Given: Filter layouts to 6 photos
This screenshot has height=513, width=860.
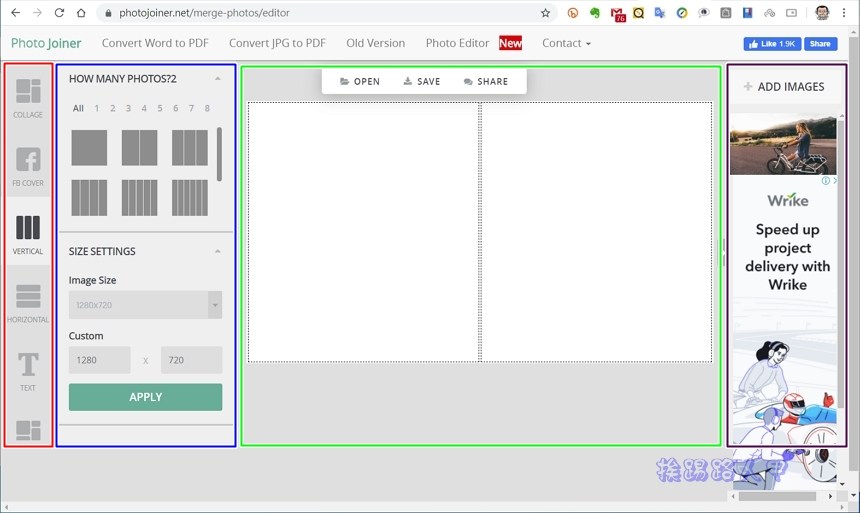Looking at the screenshot, I should tap(176, 108).
